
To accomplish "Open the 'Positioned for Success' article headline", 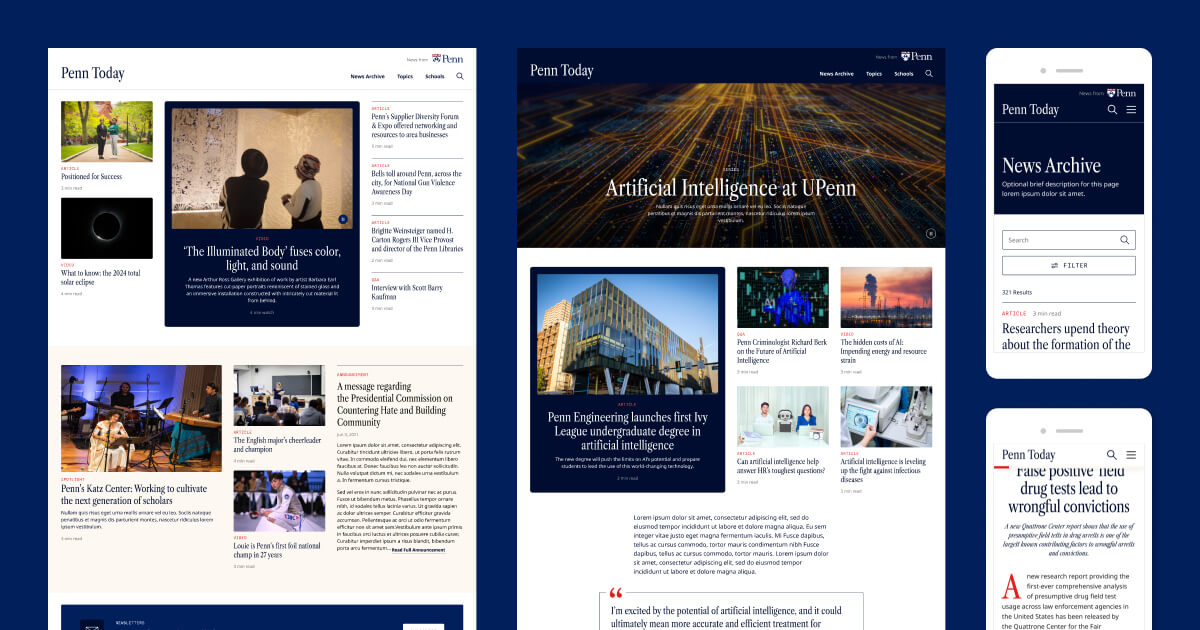I will (x=92, y=176).
